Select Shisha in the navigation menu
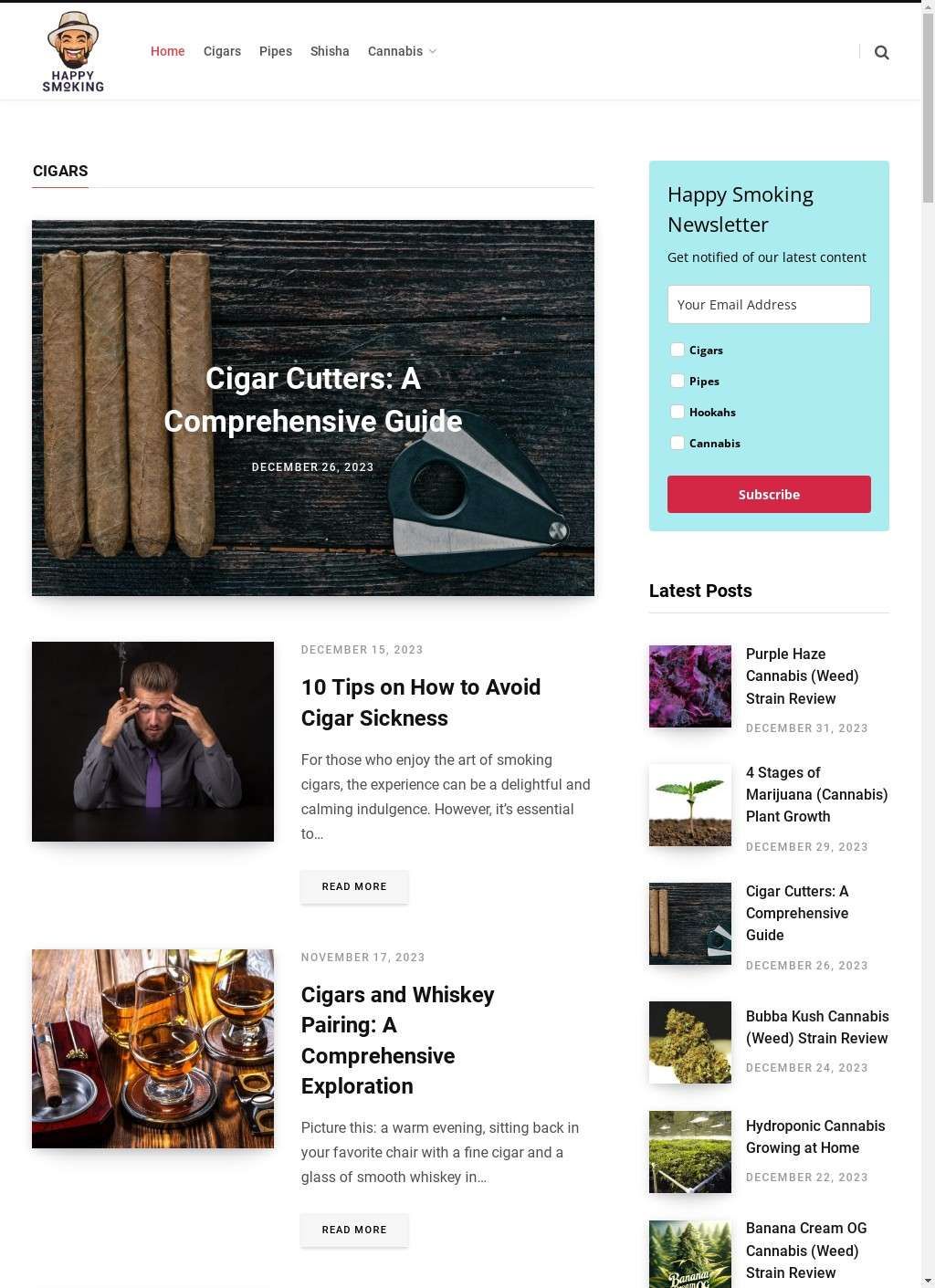935x1288 pixels. tap(330, 51)
